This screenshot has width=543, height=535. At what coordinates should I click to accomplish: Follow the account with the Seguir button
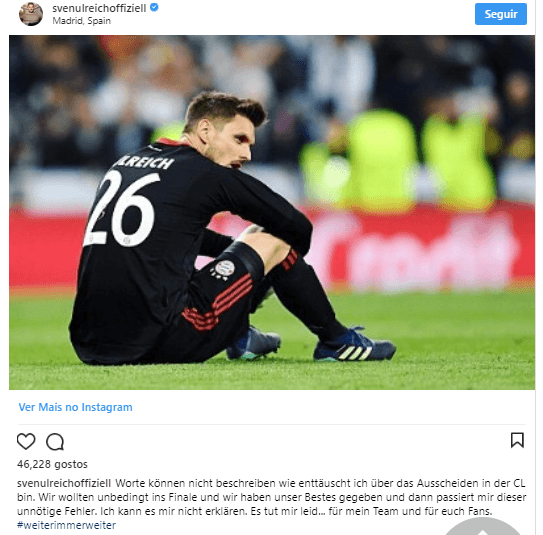[x=501, y=14]
